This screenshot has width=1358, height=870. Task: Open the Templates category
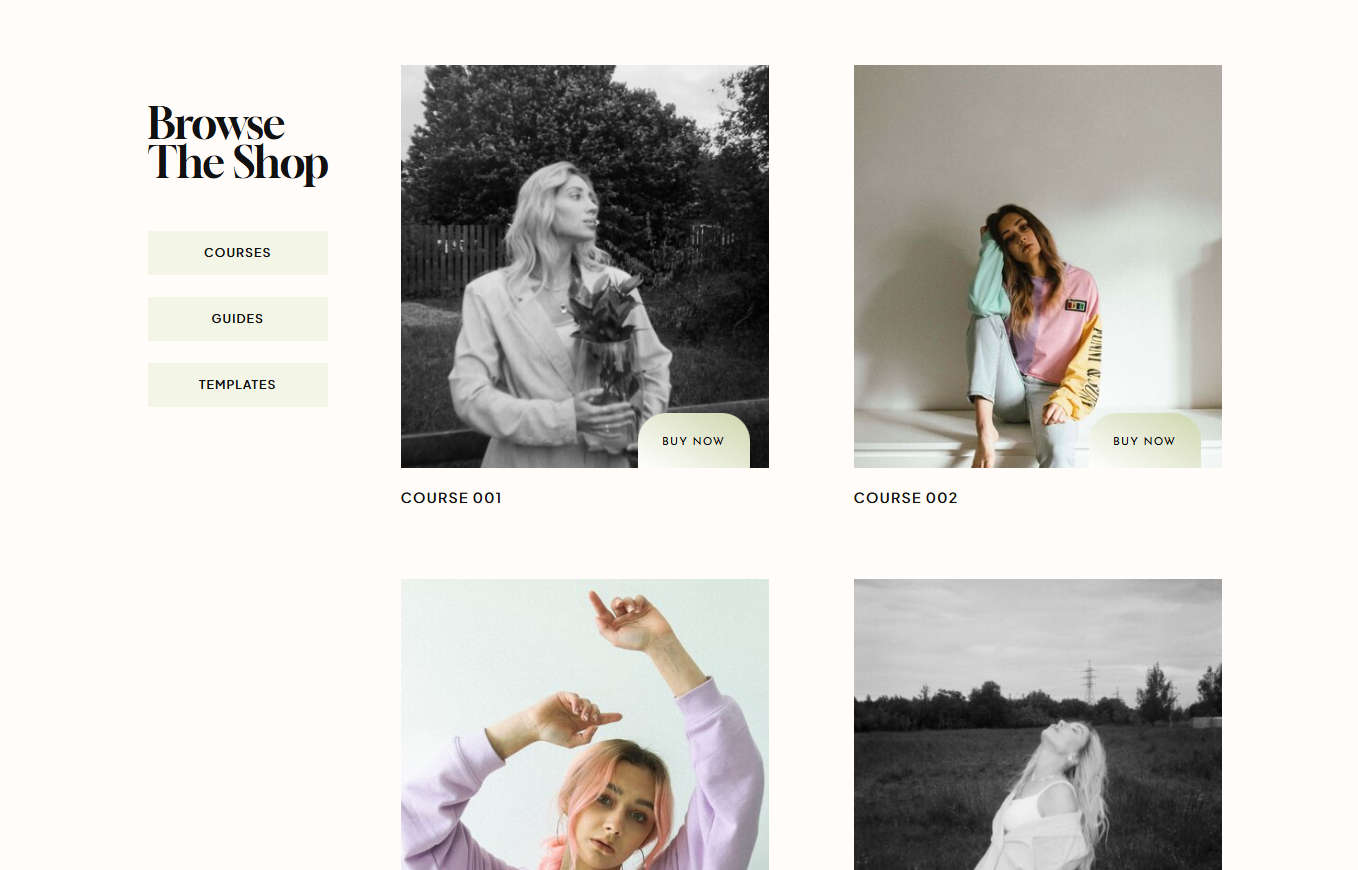(x=238, y=385)
